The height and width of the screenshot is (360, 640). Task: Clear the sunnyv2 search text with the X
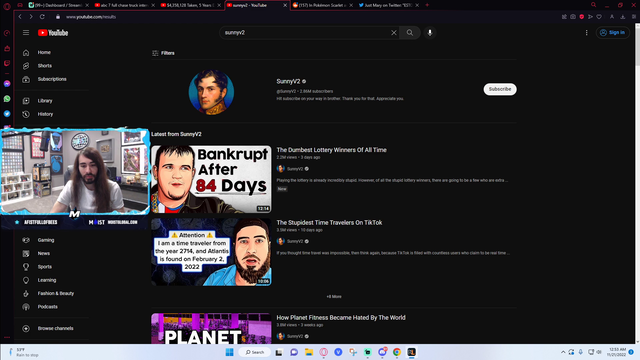[x=393, y=33]
